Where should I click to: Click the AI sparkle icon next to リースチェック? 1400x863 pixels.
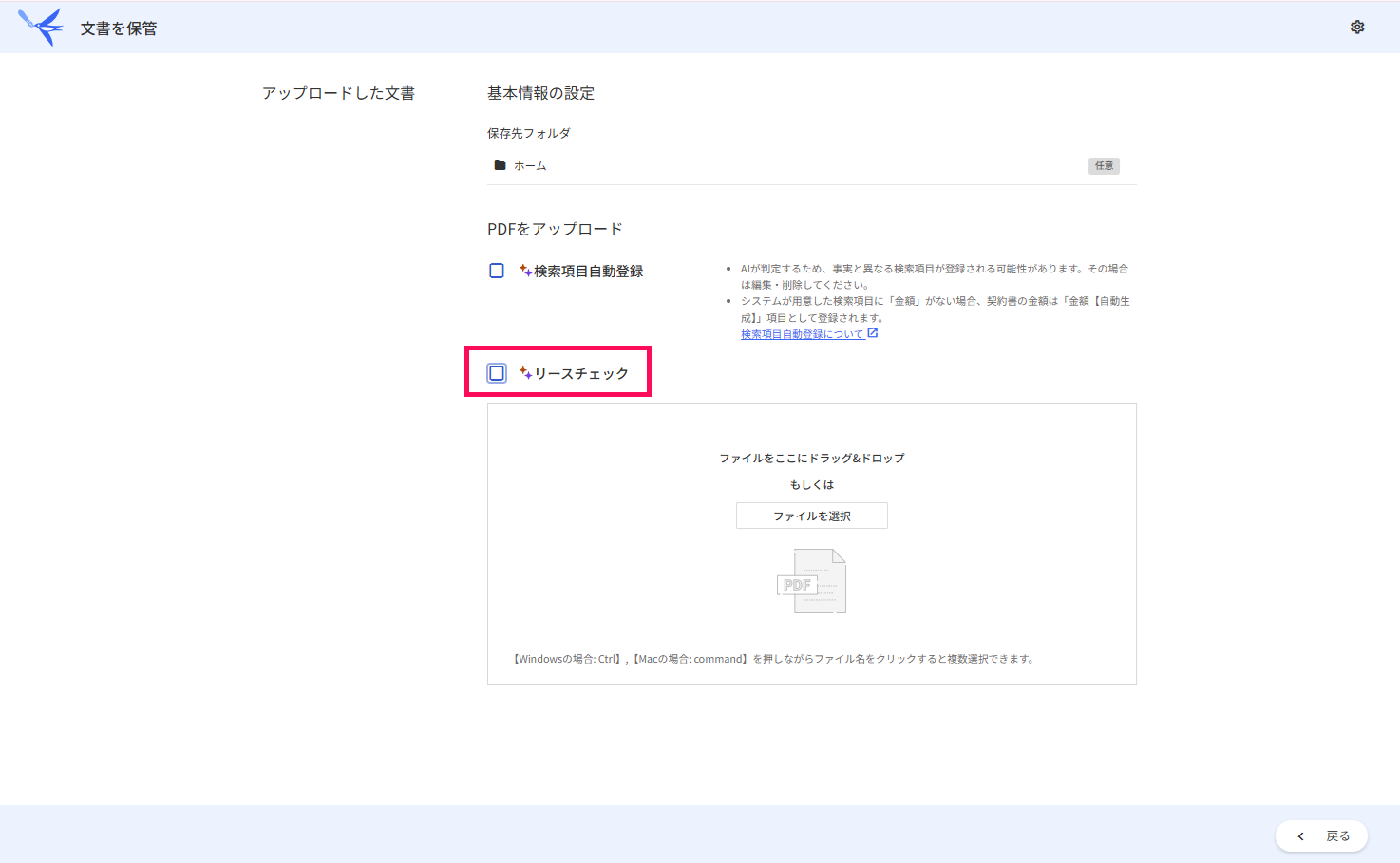(525, 372)
